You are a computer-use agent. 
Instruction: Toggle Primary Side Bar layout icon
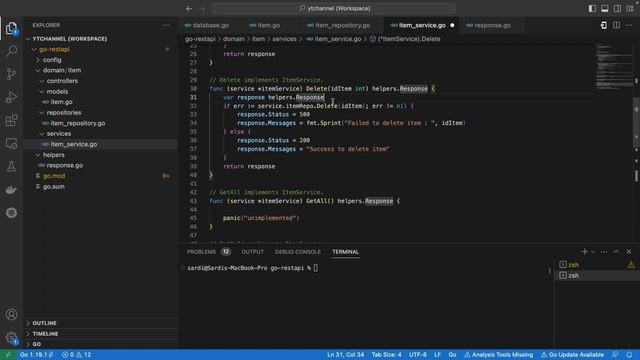point(592,9)
